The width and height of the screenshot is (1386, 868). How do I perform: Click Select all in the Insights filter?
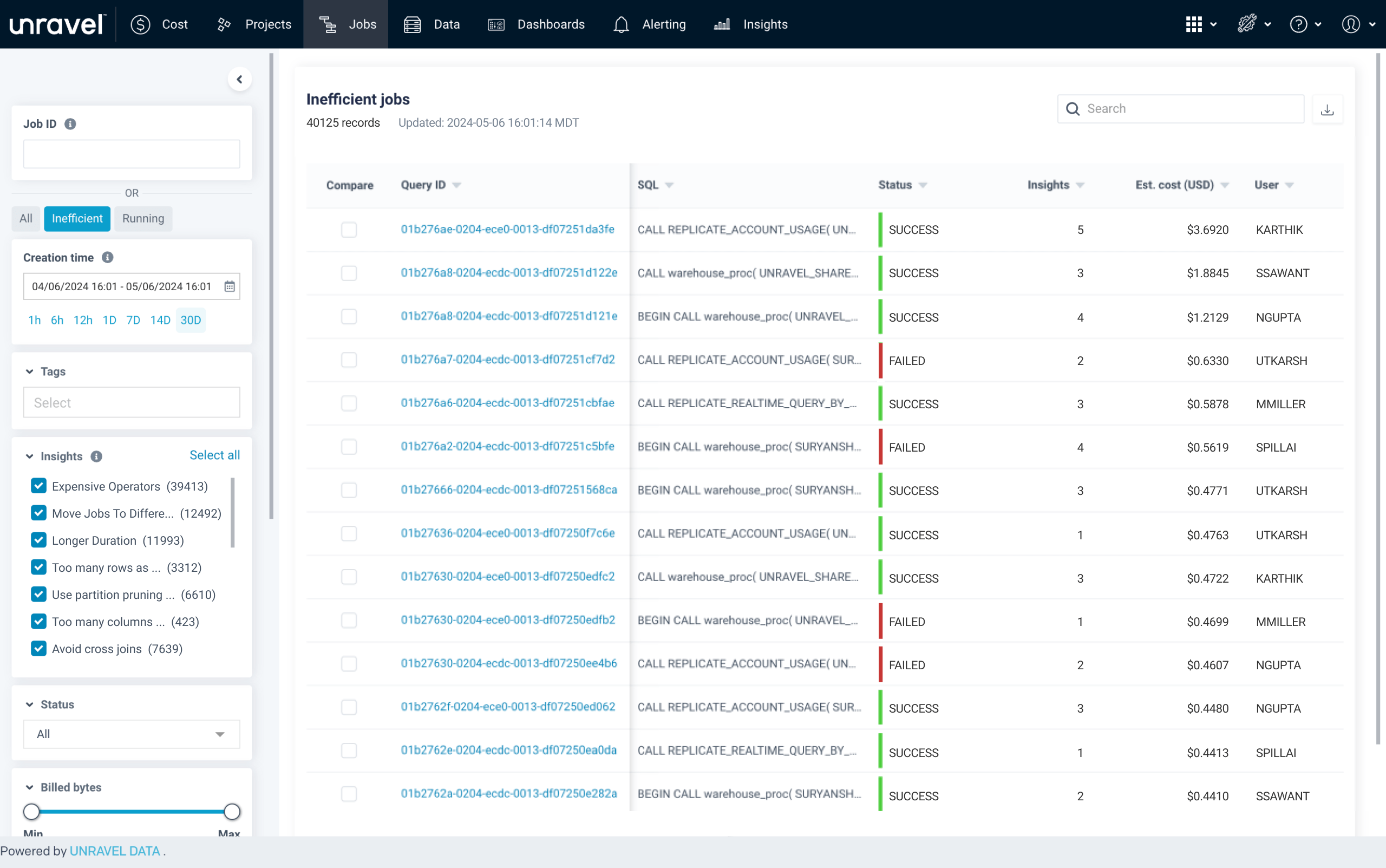click(x=214, y=455)
